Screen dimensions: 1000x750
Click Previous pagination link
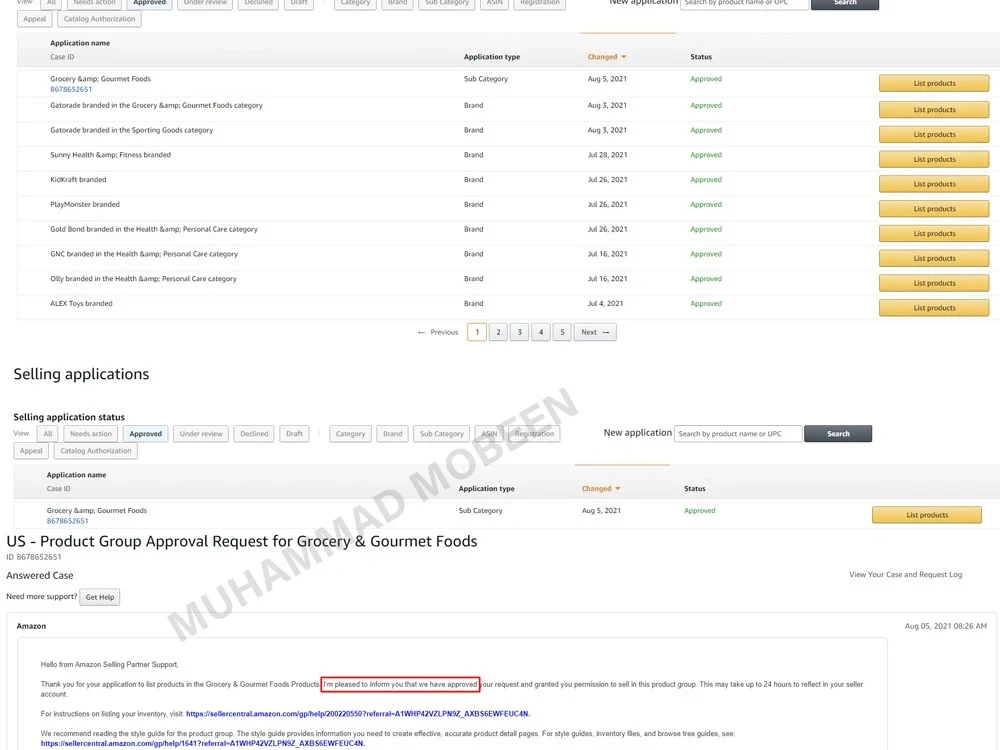(438, 332)
